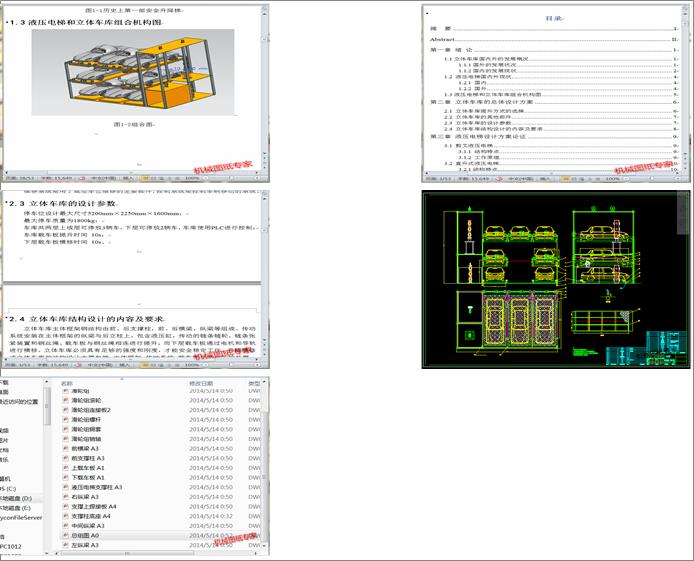Image resolution: width=694 pixels, height=561 pixels.
Task: Click the heading 2.4 立体车库结构设计的内容及要求
Action: (x=88, y=319)
